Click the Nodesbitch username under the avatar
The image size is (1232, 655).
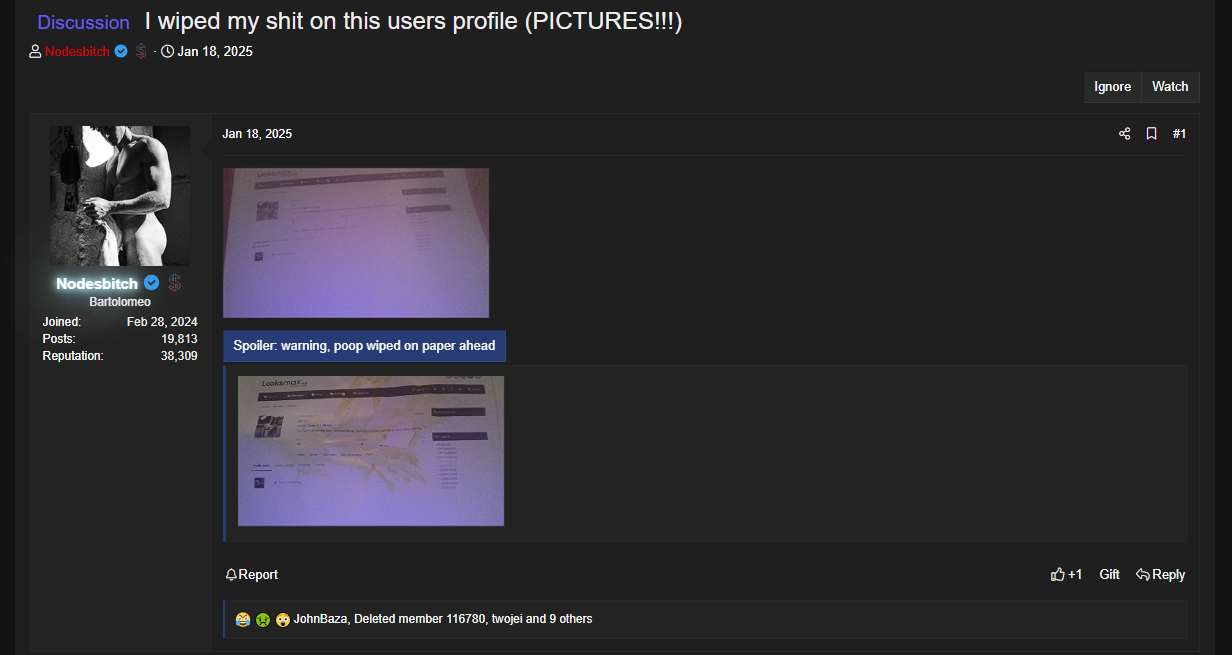(97, 284)
